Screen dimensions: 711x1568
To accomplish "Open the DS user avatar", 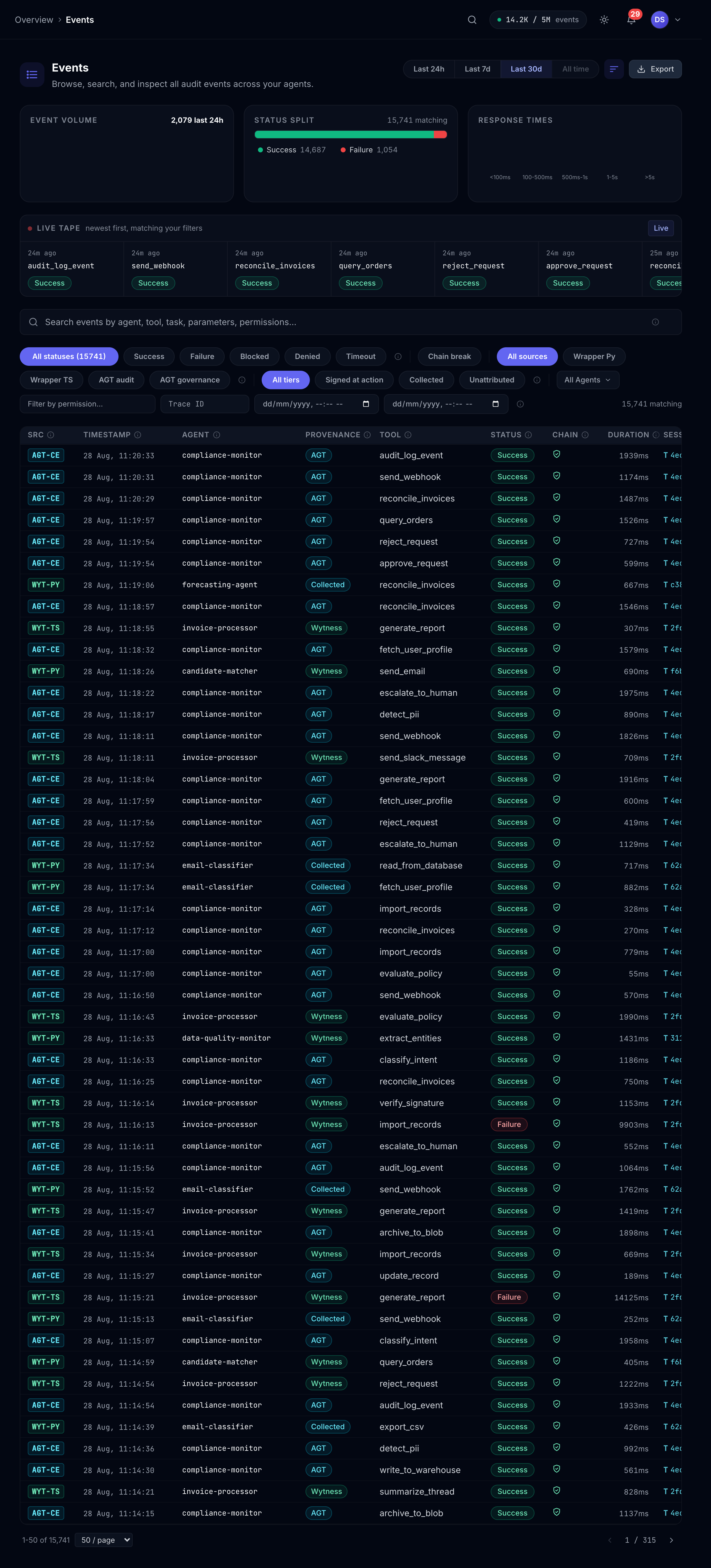I will pyautogui.click(x=659, y=20).
